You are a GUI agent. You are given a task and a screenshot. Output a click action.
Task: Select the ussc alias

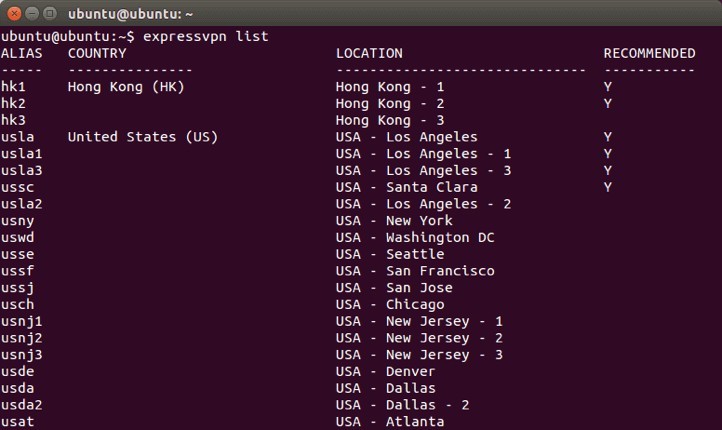tap(17, 187)
